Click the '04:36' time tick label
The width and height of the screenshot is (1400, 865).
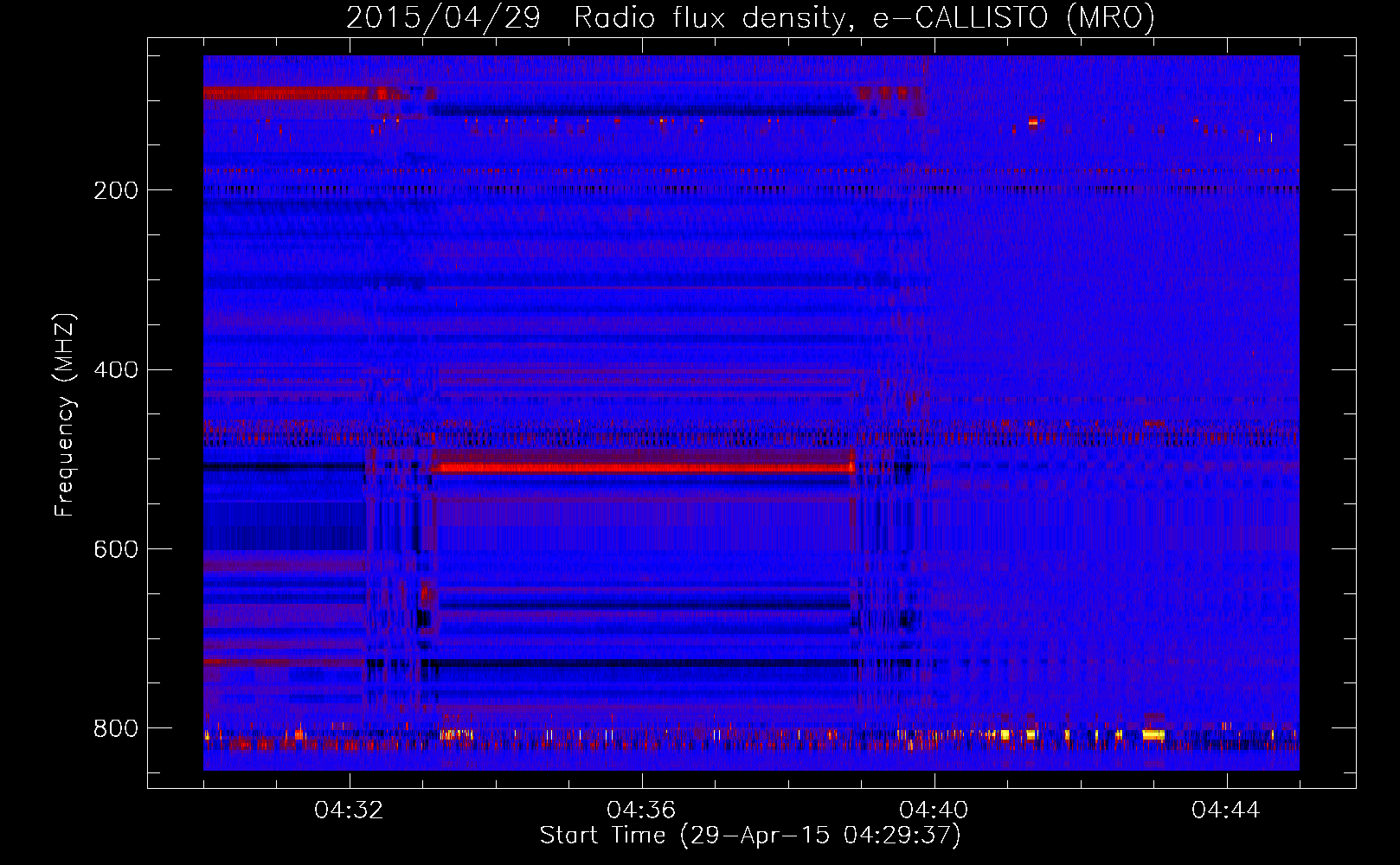tap(641, 811)
